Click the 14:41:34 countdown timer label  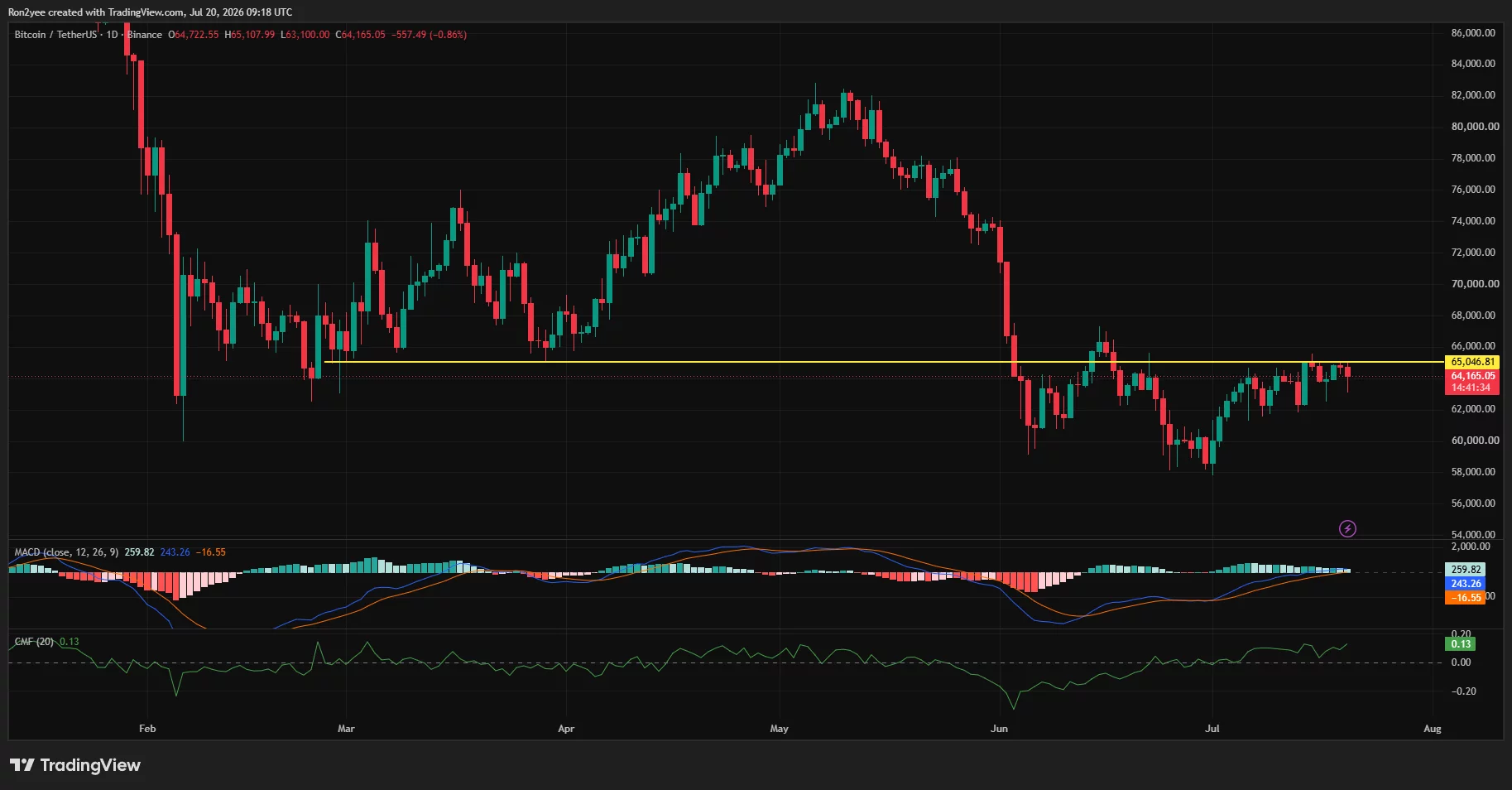[x=1472, y=388]
